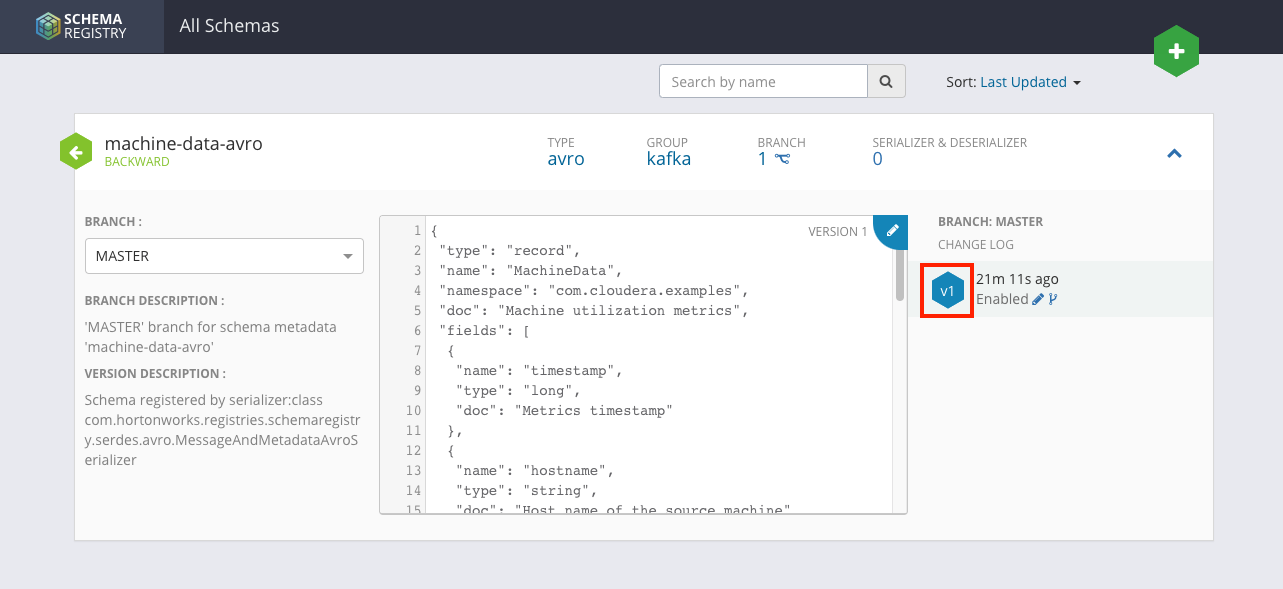Click the fork branch icon next to Enabled

tap(1053, 299)
